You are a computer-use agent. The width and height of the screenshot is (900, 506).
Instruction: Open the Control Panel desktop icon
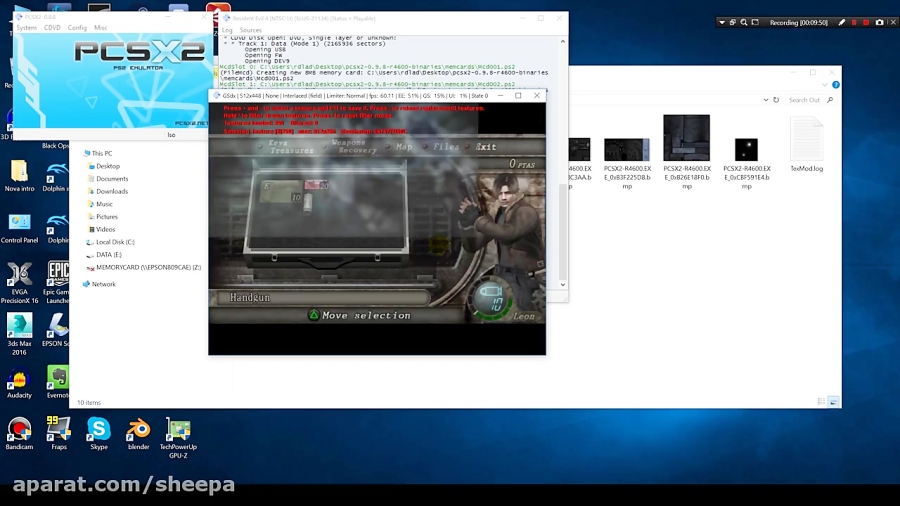pos(20,228)
